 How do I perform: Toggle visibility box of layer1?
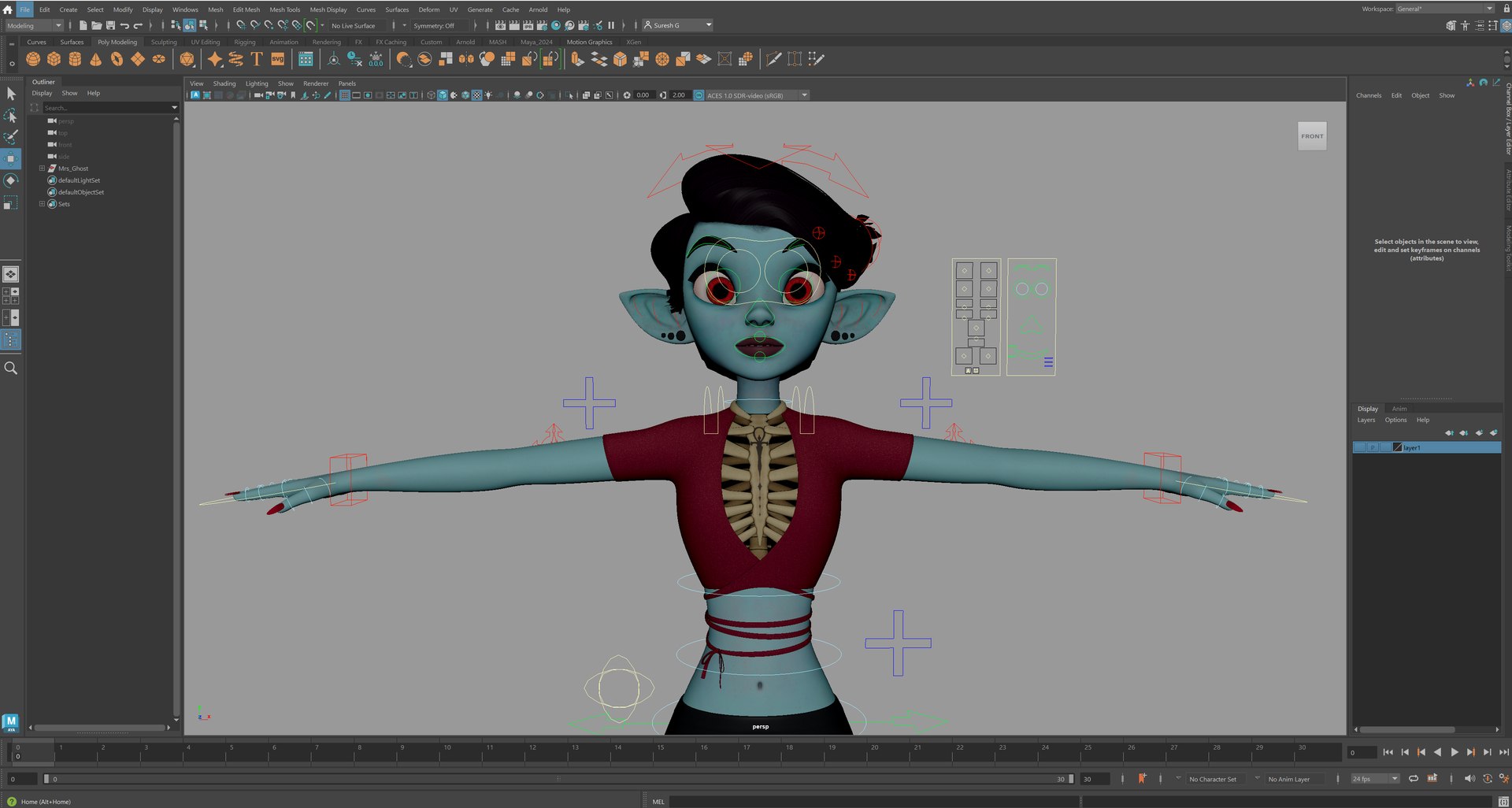1359,447
